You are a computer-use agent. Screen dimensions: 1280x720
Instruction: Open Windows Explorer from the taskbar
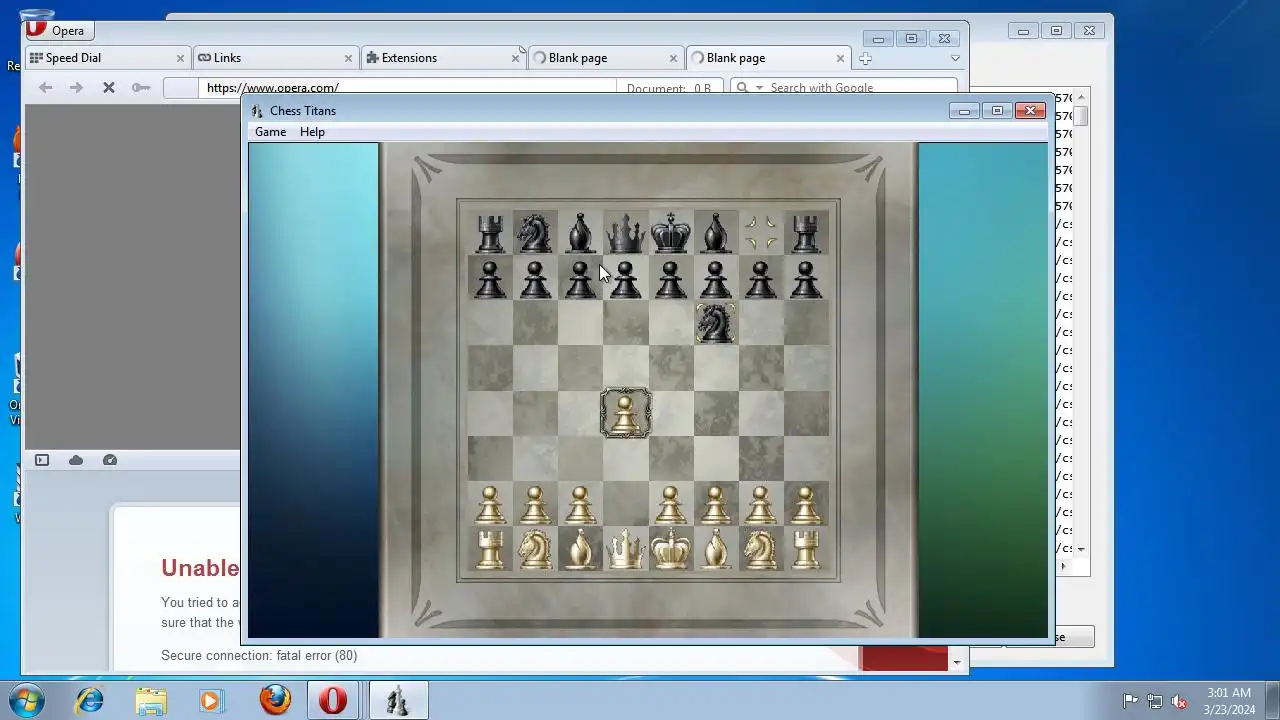tap(151, 700)
